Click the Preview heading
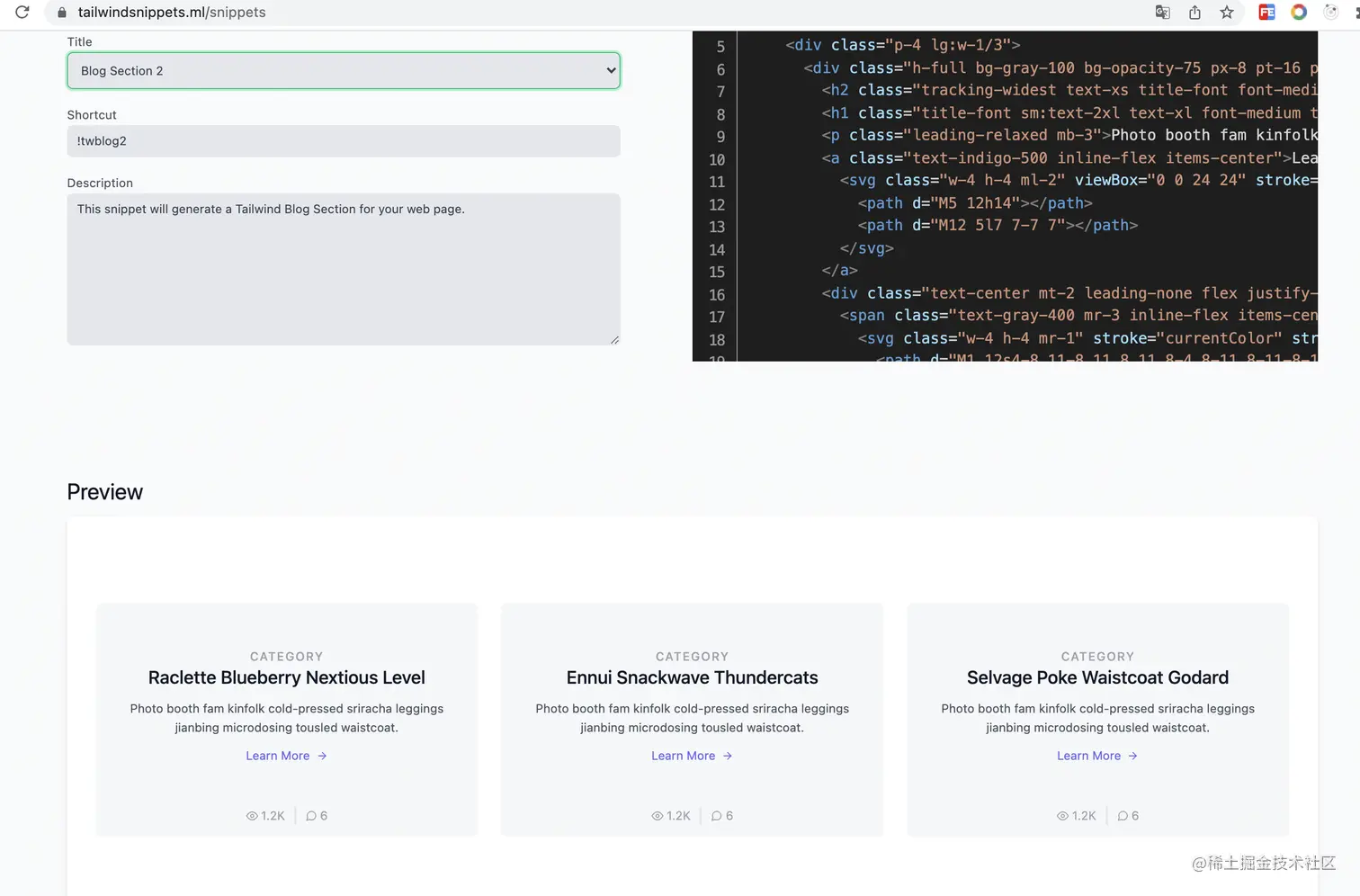 pyautogui.click(x=105, y=492)
